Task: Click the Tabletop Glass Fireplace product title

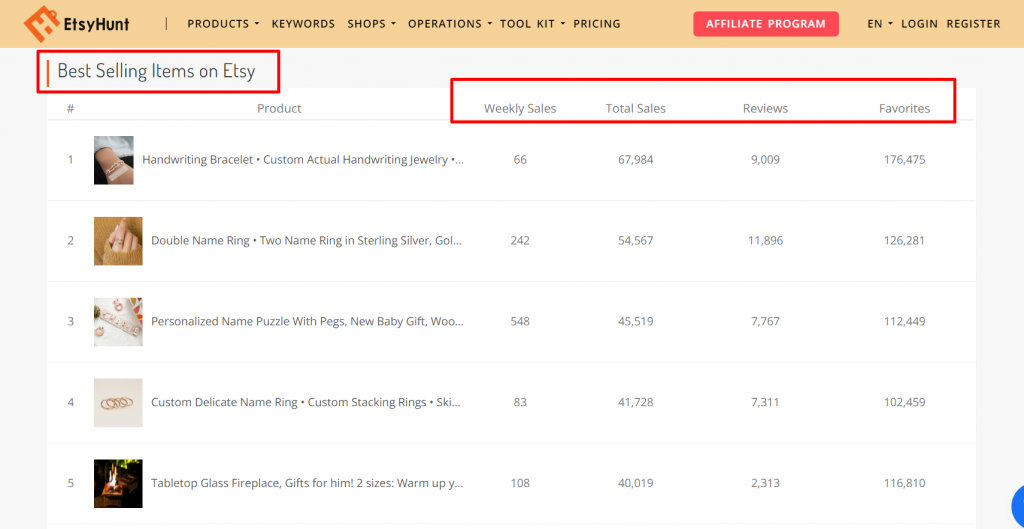Action: coord(307,483)
